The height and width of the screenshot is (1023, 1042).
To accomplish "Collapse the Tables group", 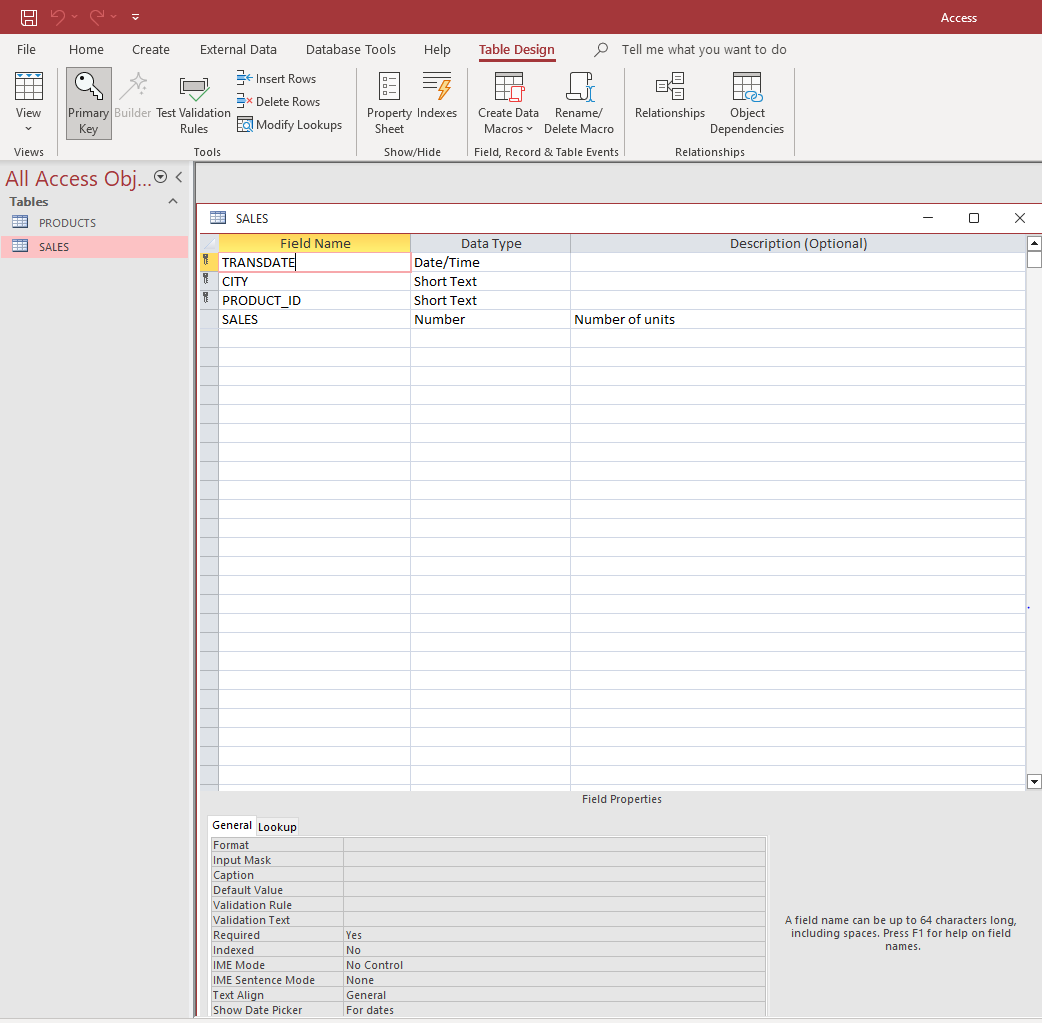I will pyautogui.click(x=173, y=201).
